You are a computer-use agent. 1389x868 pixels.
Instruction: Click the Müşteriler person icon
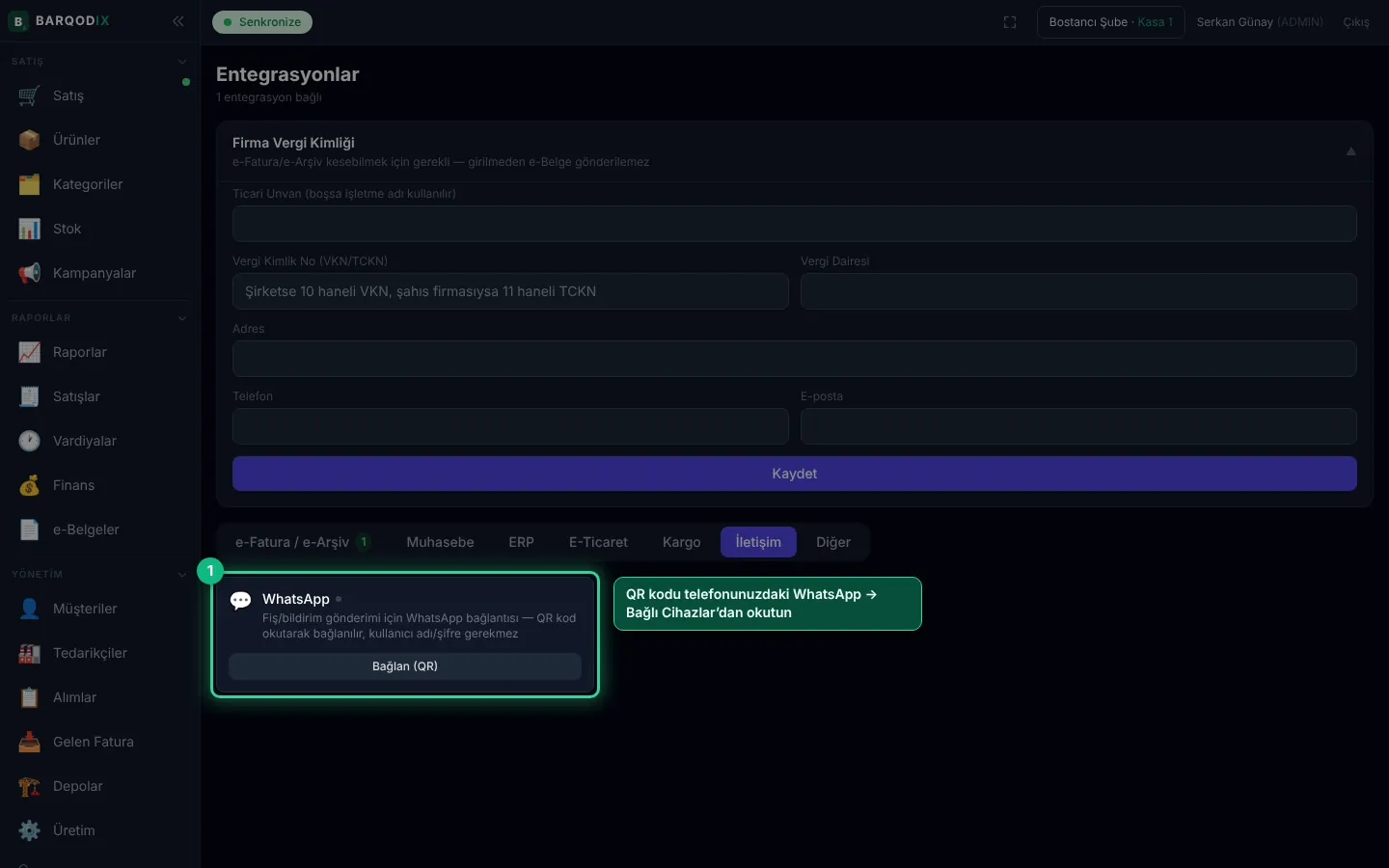tap(29, 609)
